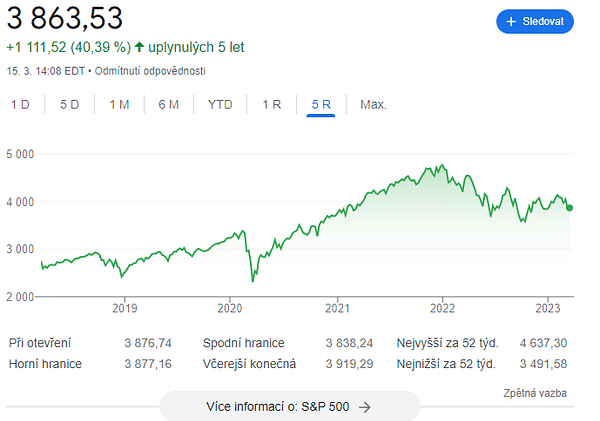Click the Nejnižší za 52 týd. label
The width and height of the screenshot is (600, 421).
(446, 364)
